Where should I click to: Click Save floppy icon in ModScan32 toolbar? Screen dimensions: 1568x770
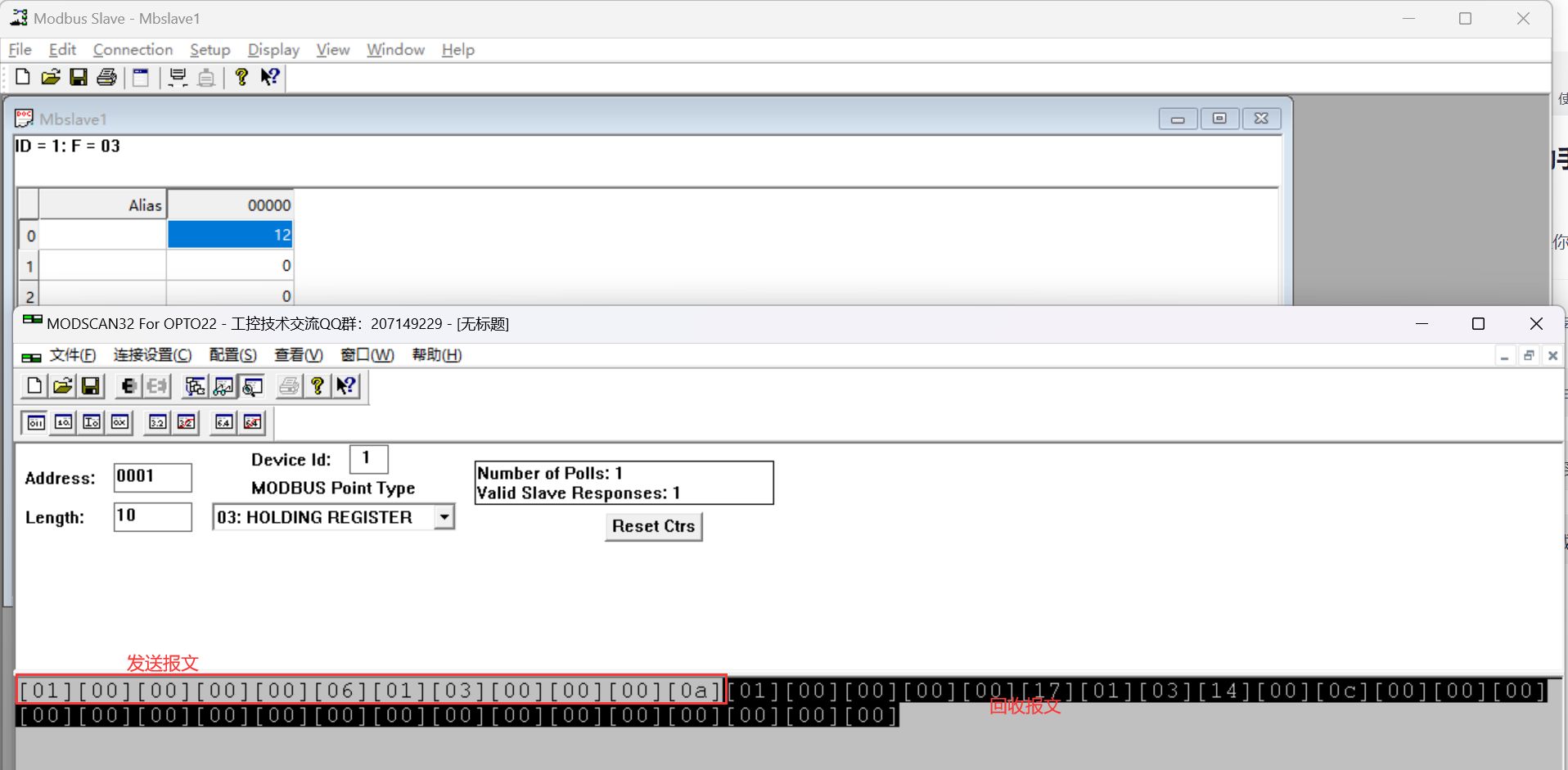pos(91,385)
